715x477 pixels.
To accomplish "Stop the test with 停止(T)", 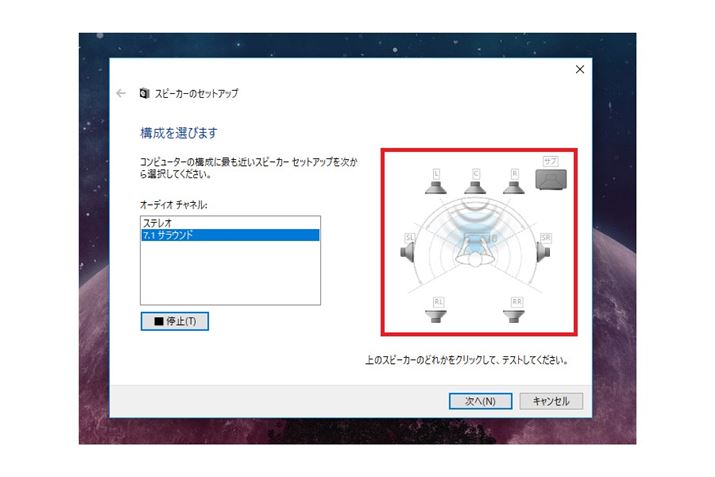I will [175, 321].
